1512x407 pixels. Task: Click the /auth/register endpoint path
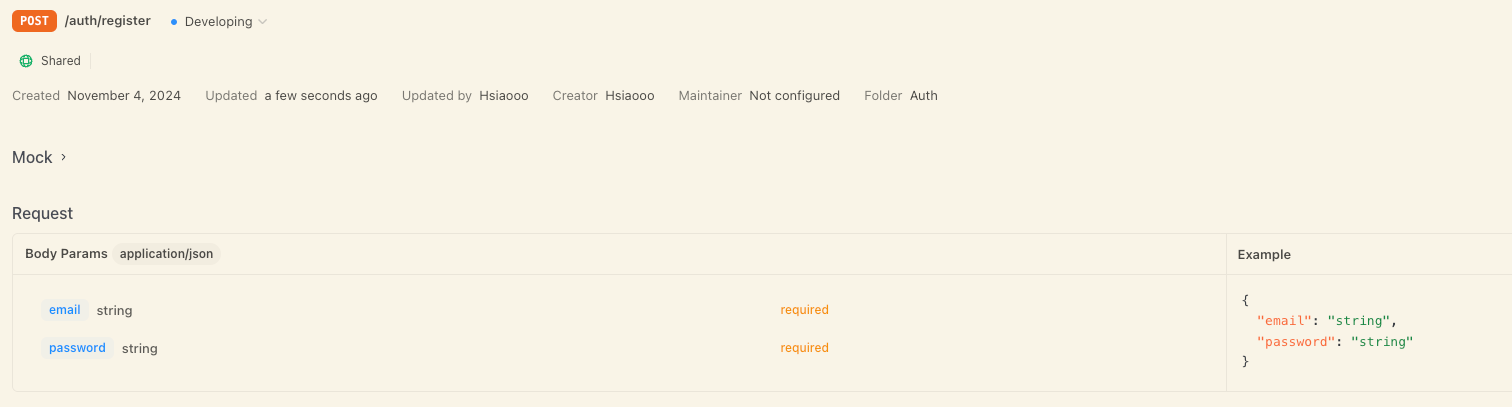coord(108,20)
